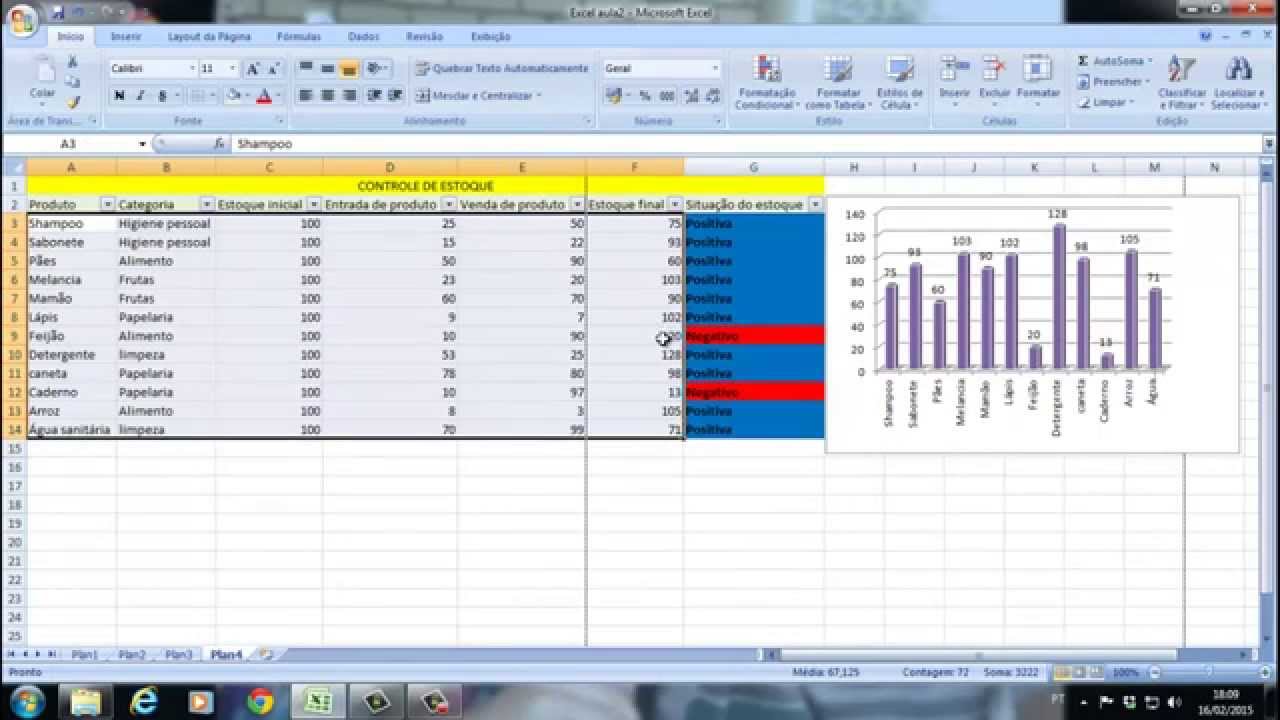Image resolution: width=1280 pixels, height=720 pixels.
Task: Open the Estoque final filter dropdown
Action: click(x=675, y=204)
